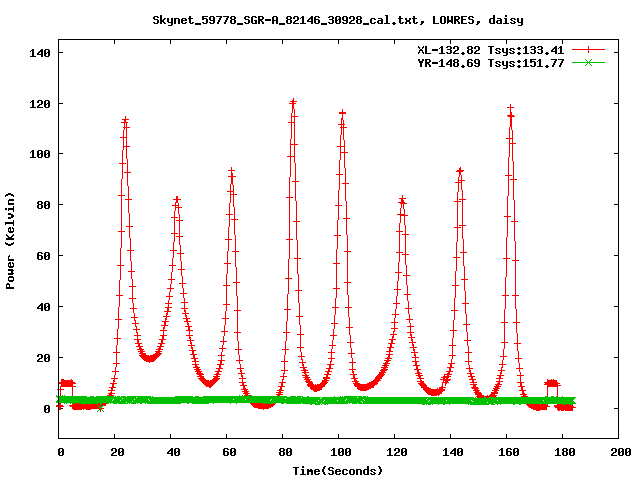Viewport: 640px width, 480px height.
Task: Click the red peak top near 42 seconds
Action: pyautogui.click(x=177, y=200)
